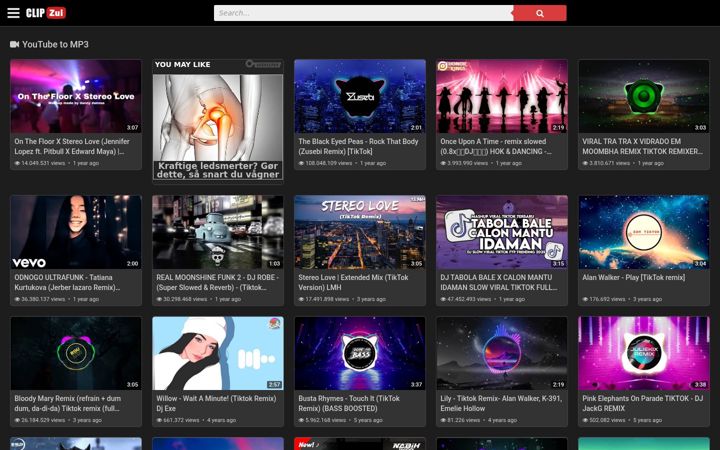Open On The Floor X Stereo Love thumbnail
The image size is (720, 450).
pyautogui.click(x=76, y=96)
